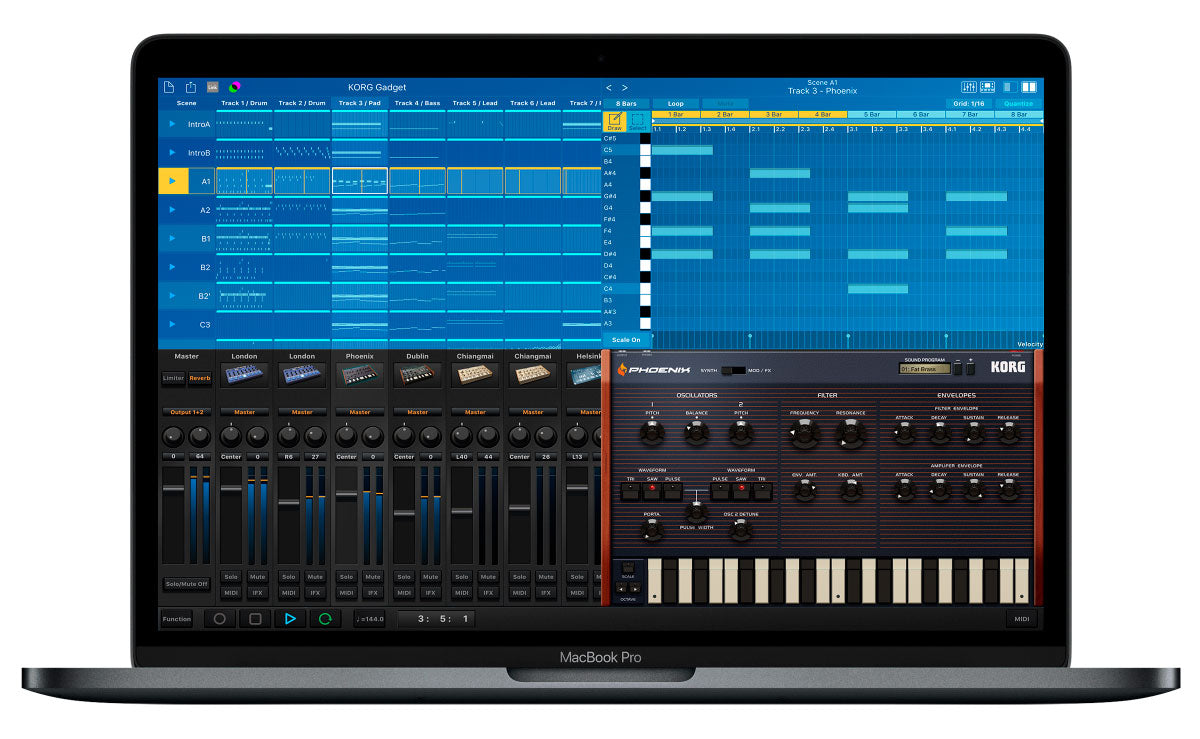Screen dimensions: 1200x739
Task: Click the Quantize button
Action: point(1018,103)
